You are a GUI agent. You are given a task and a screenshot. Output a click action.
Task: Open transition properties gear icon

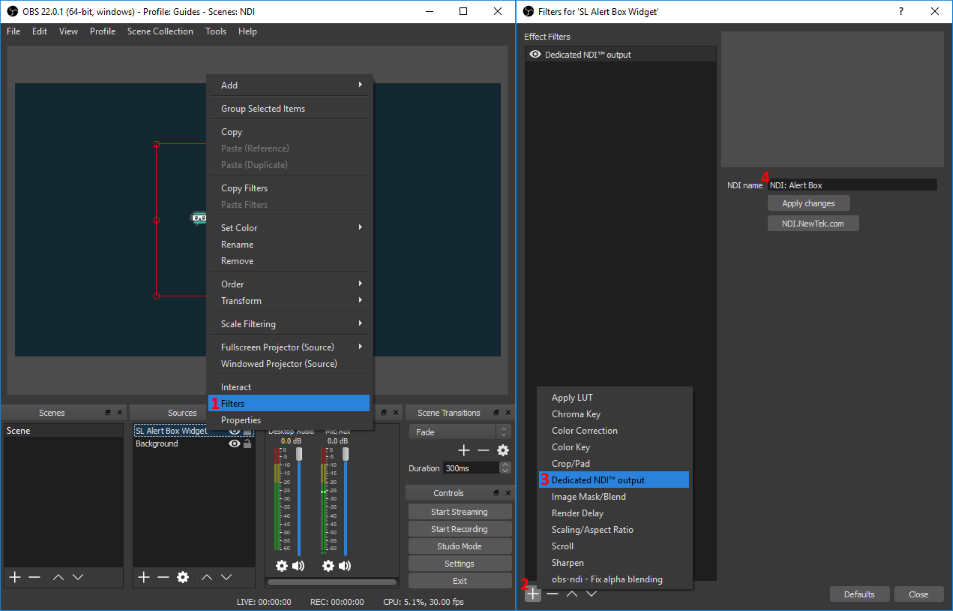[x=503, y=450]
